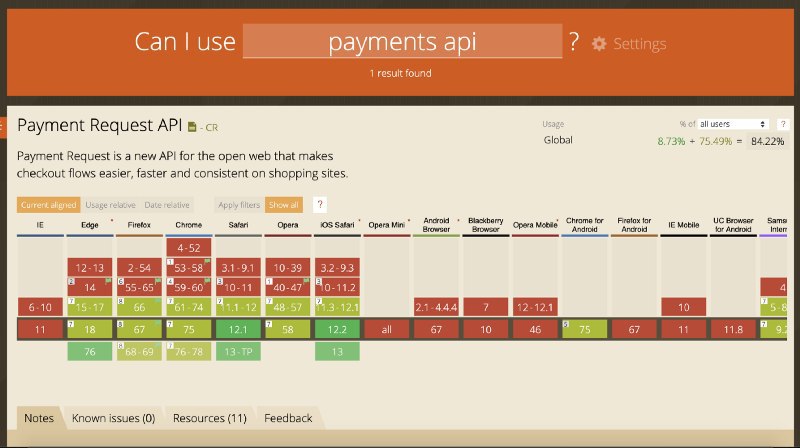Viewport: 800px width, 448px height.
Task: Click the current IE 11 cell
Action: click(x=40, y=329)
